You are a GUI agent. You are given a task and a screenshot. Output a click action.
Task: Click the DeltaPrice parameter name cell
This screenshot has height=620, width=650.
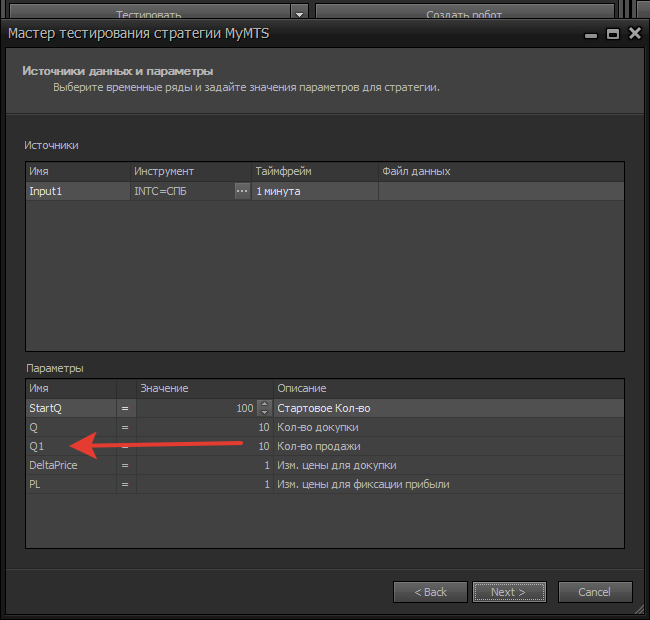(x=70, y=465)
